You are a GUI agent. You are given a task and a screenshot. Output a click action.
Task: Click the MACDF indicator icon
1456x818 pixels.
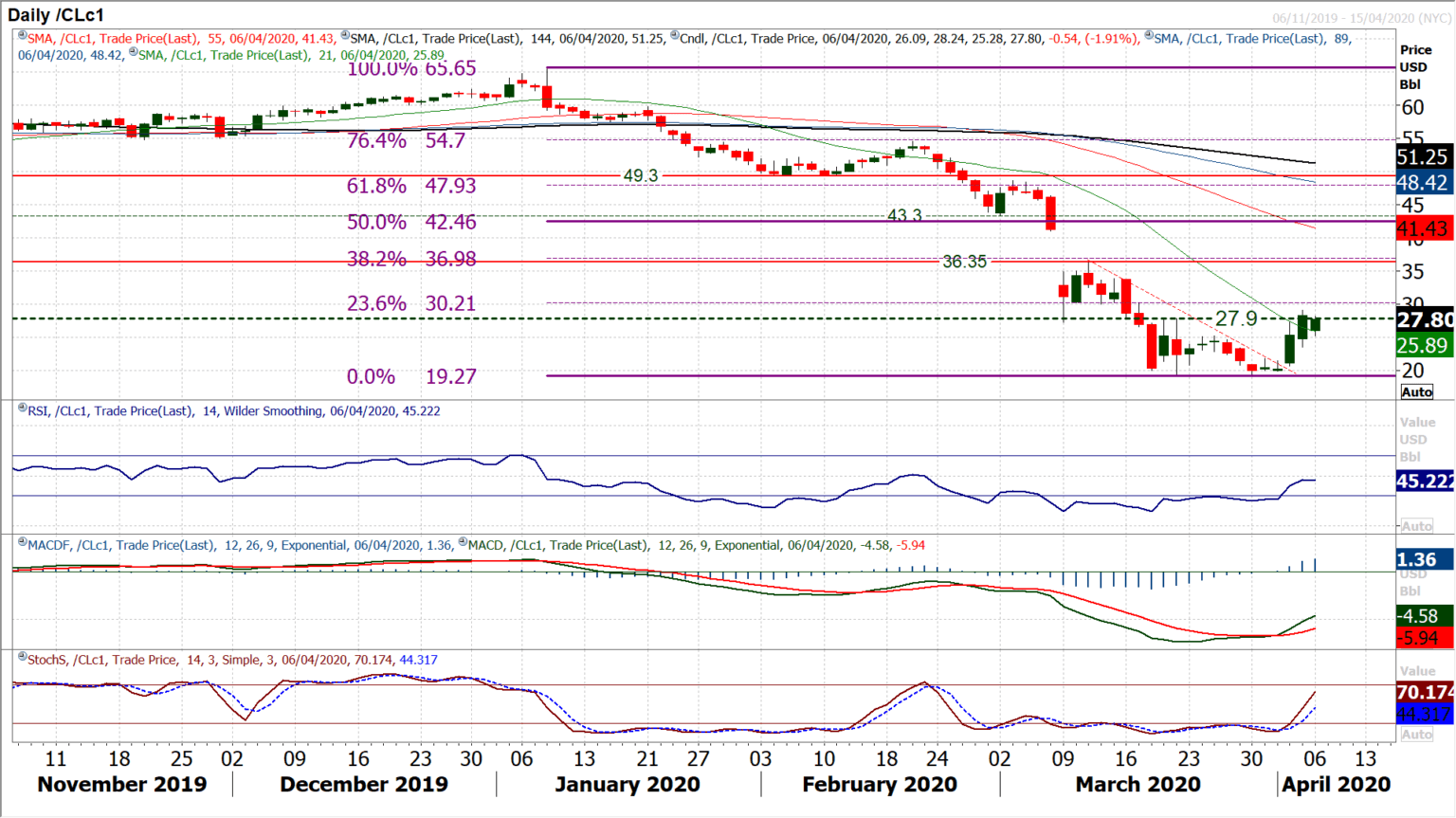(21, 542)
